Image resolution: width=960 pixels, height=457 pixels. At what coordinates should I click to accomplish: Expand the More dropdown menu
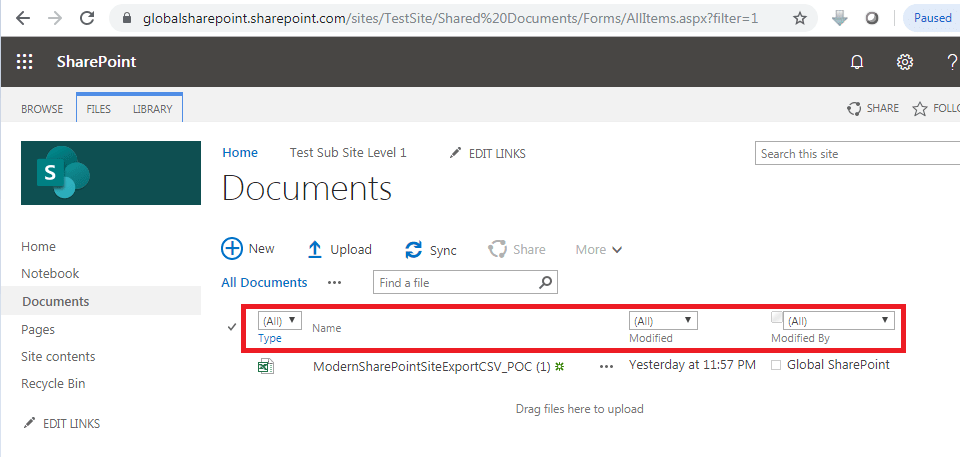[599, 249]
